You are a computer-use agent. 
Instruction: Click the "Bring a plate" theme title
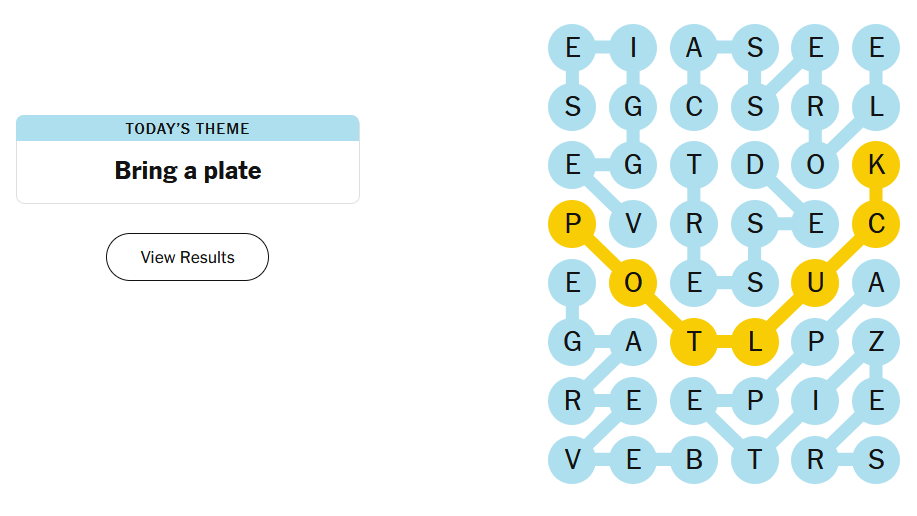click(x=188, y=171)
